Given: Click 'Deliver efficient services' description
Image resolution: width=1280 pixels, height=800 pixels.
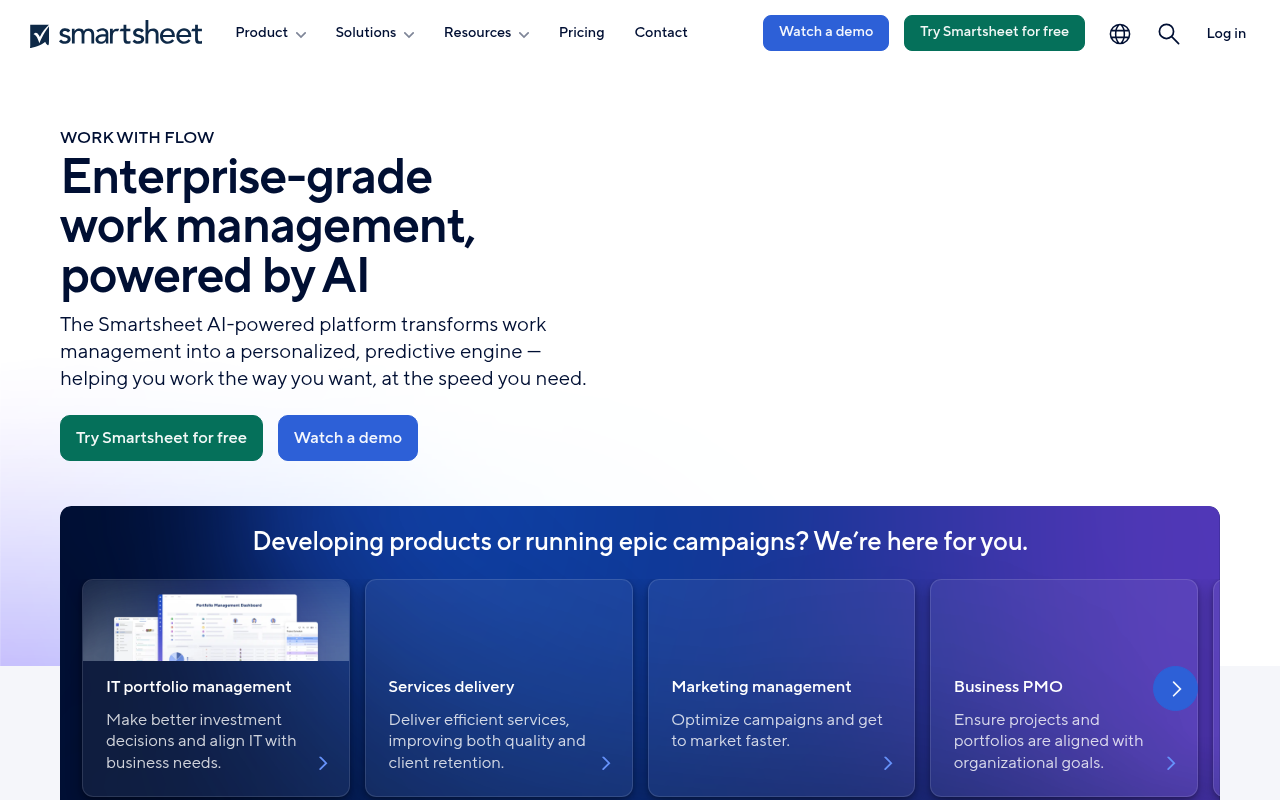Looking at the screenshot, I should coord(487,741).
